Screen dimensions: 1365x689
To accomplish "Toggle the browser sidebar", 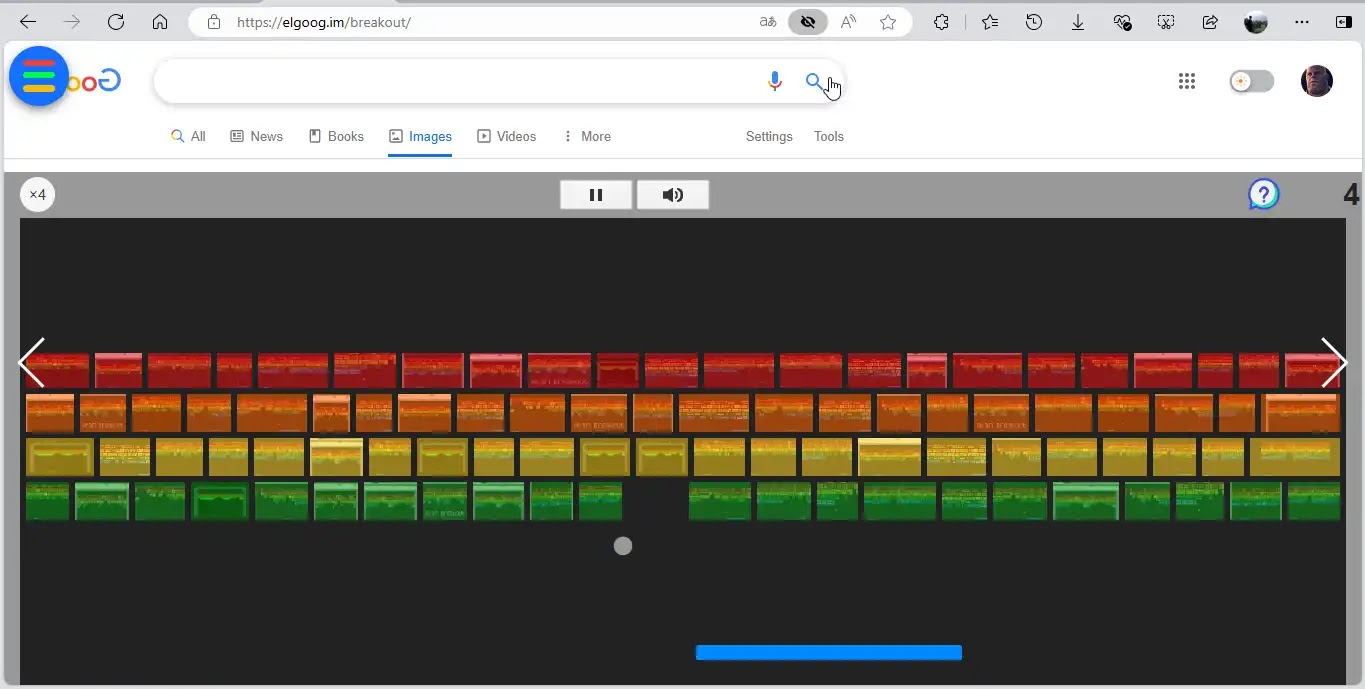I will pos(1343,22).
